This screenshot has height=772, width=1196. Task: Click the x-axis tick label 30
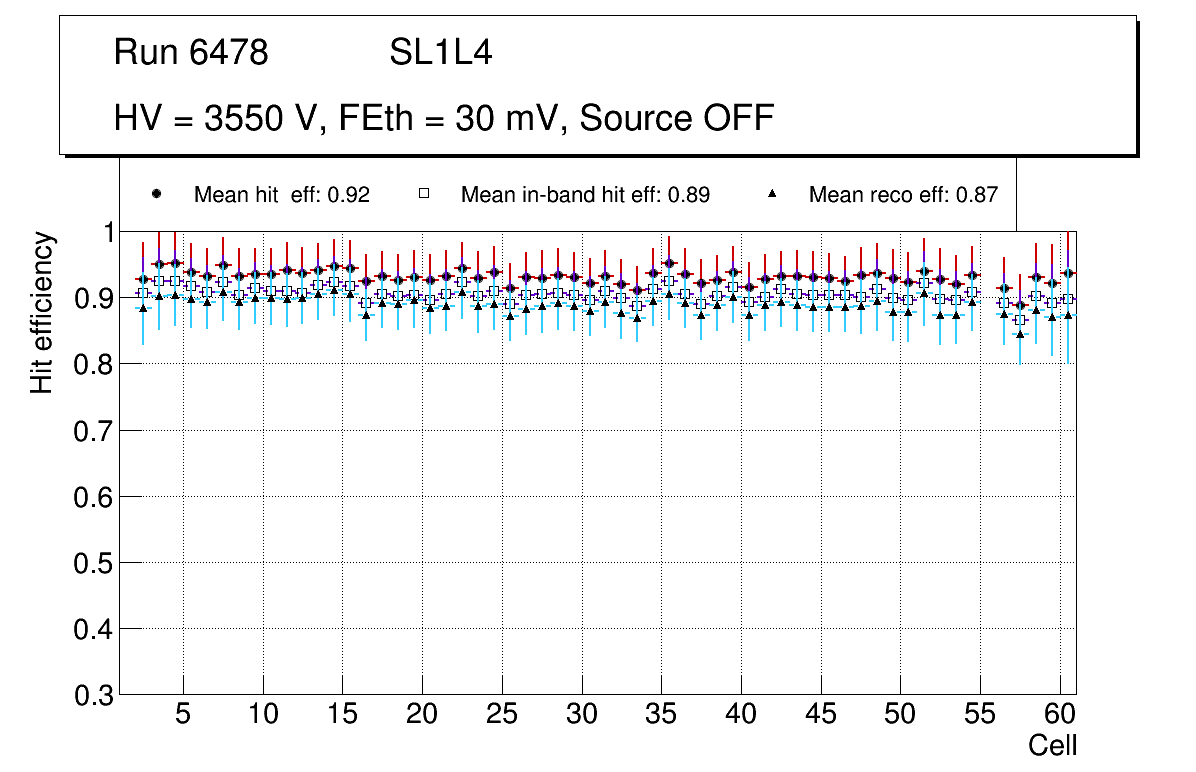(582, 716)
